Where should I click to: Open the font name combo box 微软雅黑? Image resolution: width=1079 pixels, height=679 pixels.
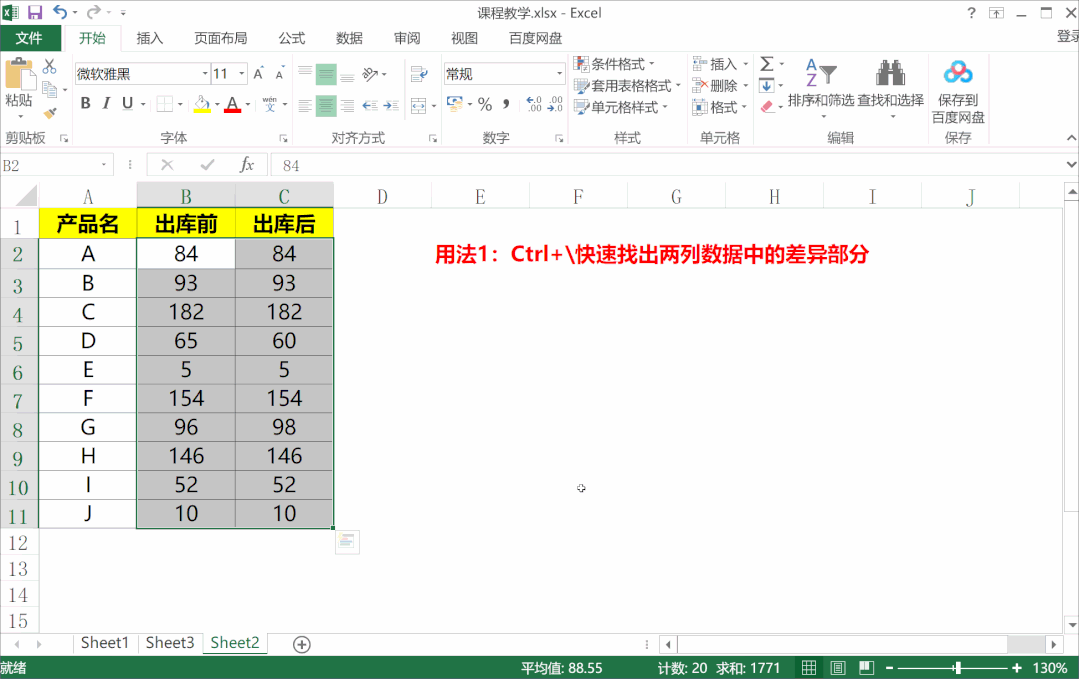(x=142, y=74)
